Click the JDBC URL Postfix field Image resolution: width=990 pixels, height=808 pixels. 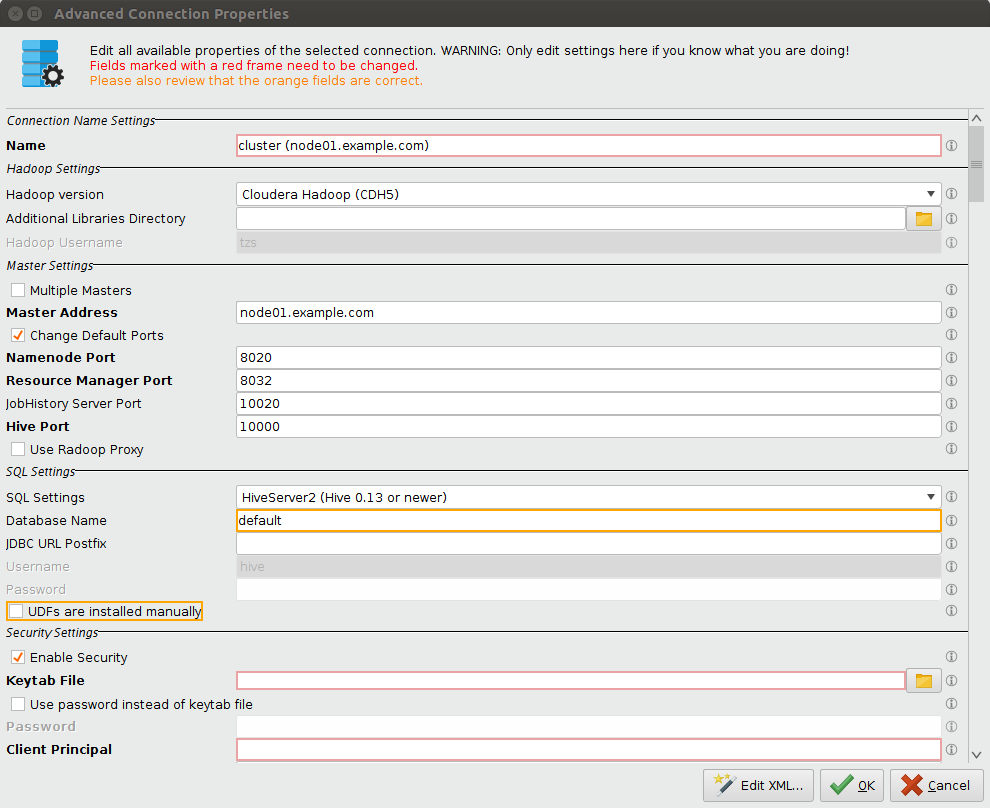(588, 544)
